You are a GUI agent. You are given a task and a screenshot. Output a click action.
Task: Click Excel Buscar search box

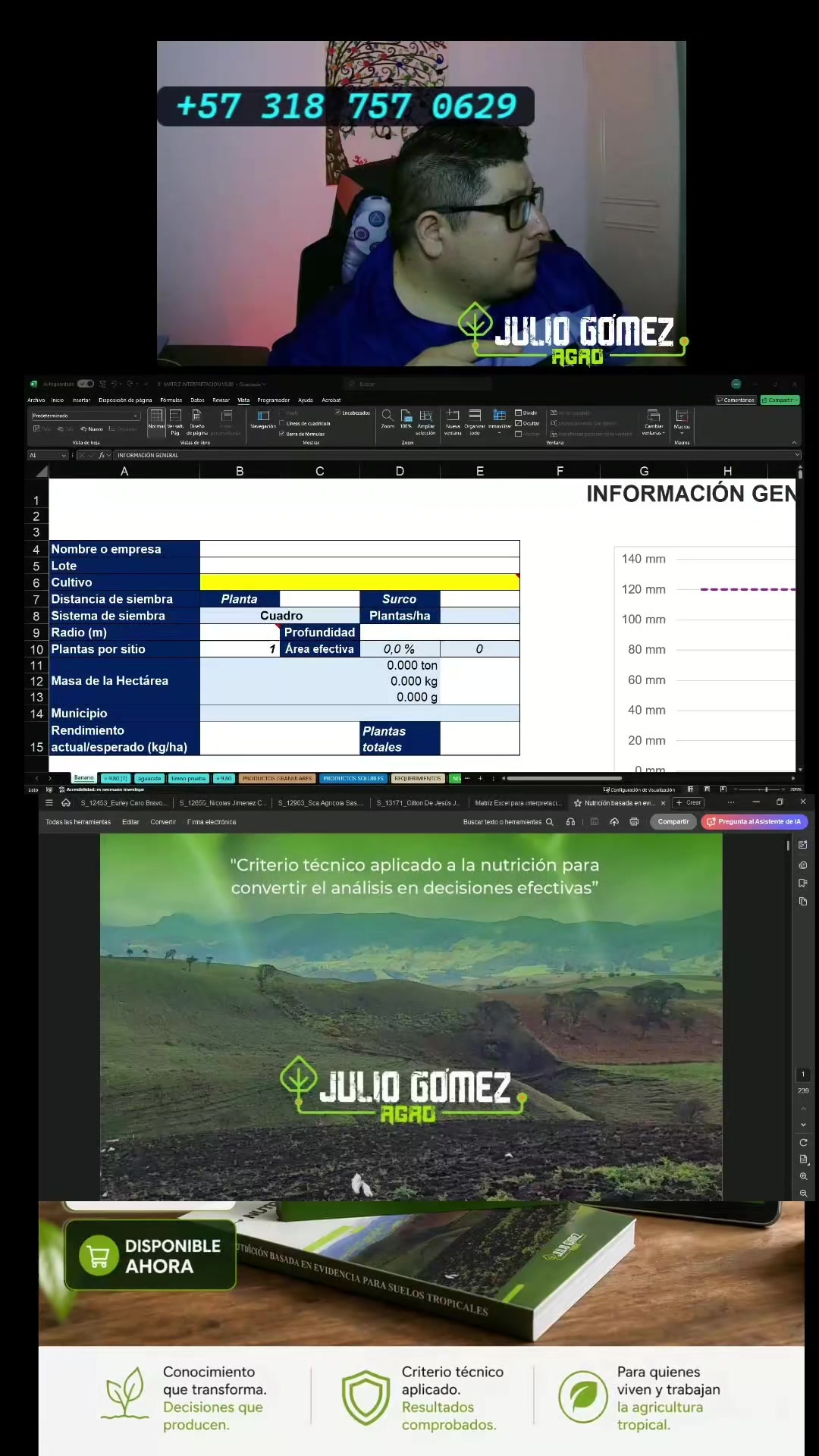pos(417,384)
